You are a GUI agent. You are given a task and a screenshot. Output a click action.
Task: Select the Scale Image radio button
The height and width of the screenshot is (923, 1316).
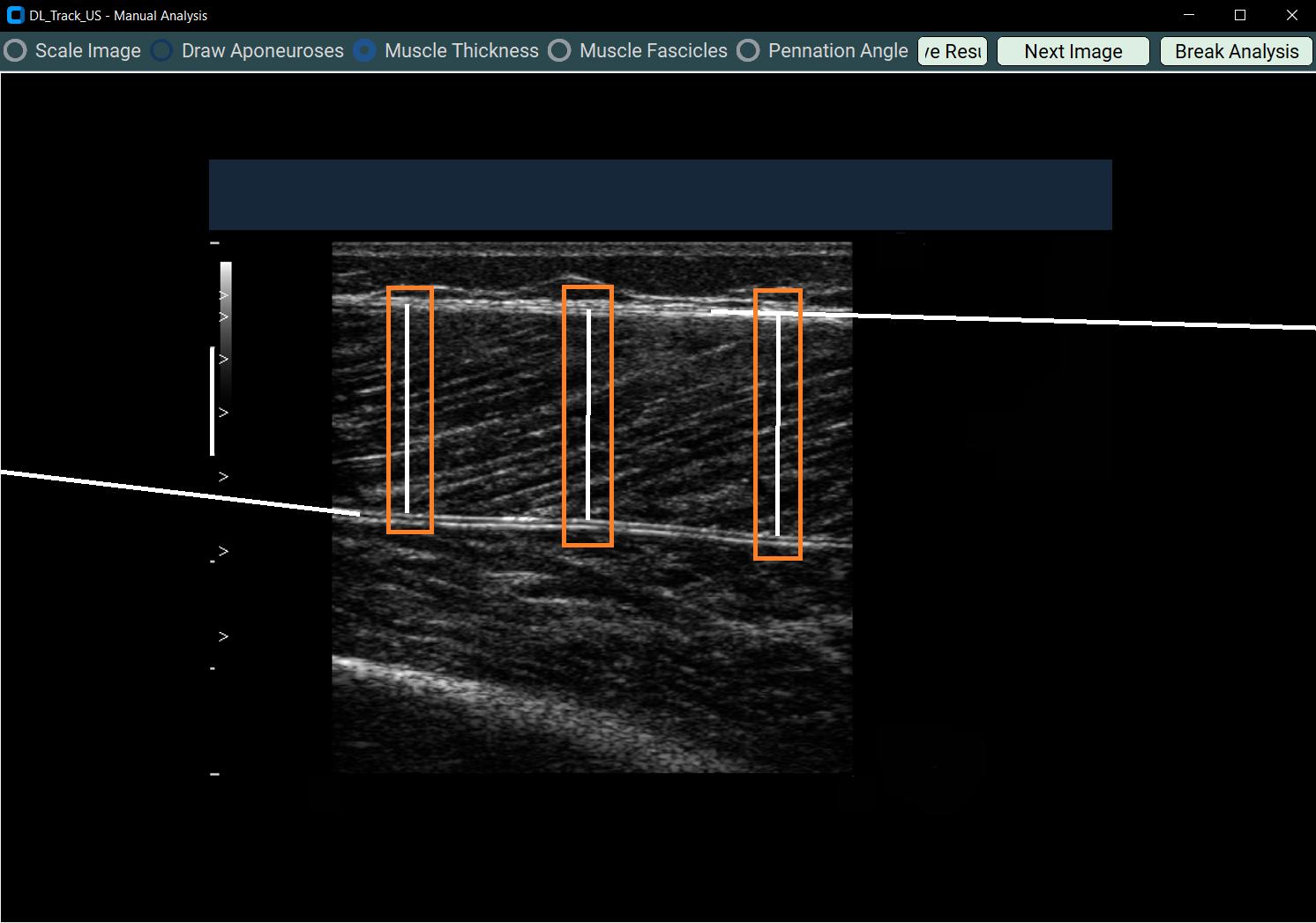click(15, 51)
